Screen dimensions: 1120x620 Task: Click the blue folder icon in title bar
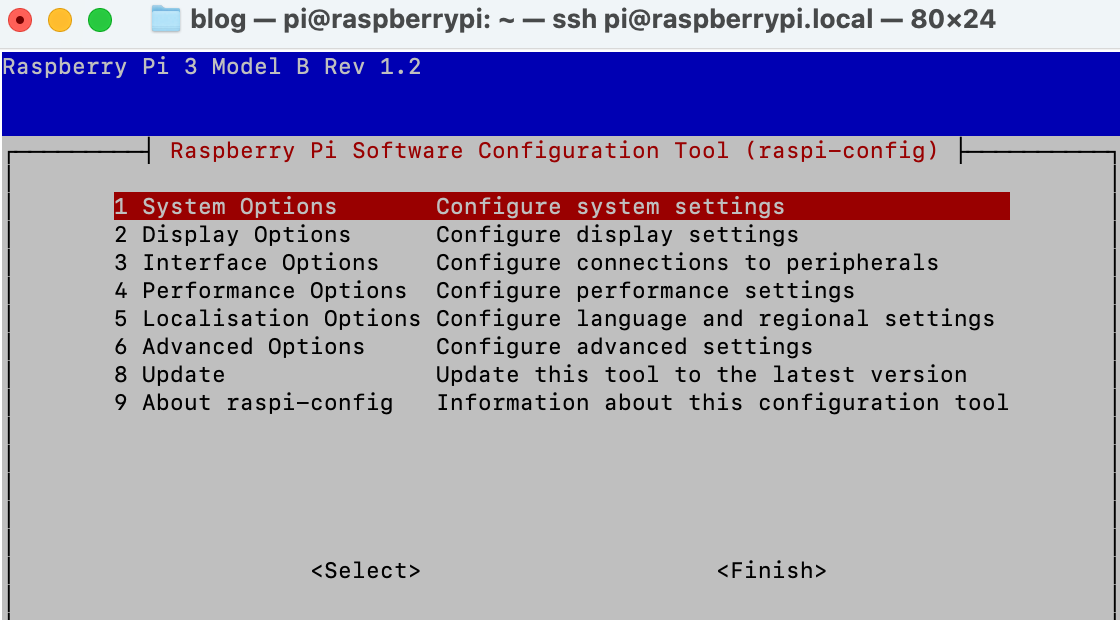166,19
